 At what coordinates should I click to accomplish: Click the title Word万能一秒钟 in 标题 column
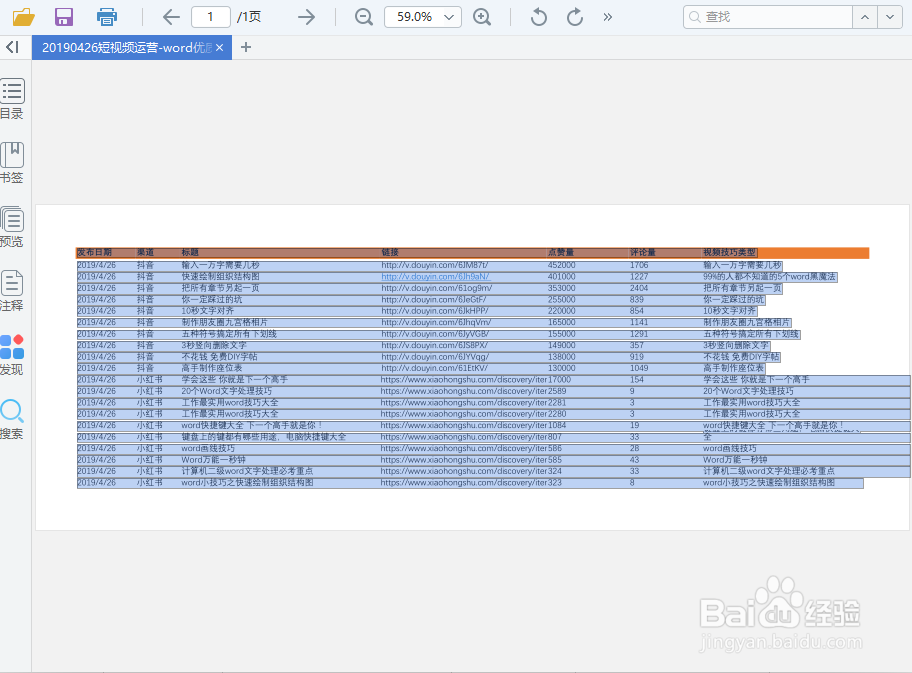213,460
